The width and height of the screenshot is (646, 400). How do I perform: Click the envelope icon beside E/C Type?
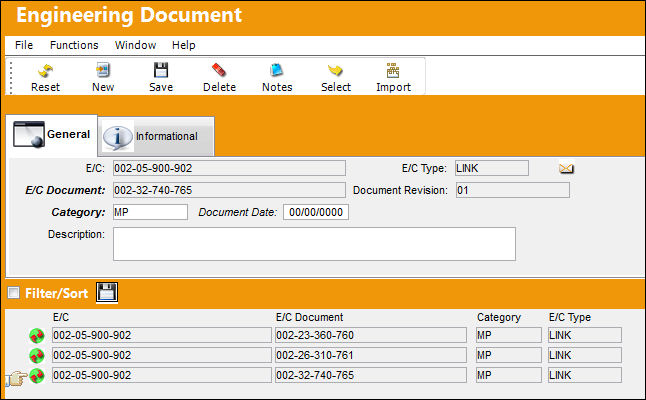tap(566, 168)
